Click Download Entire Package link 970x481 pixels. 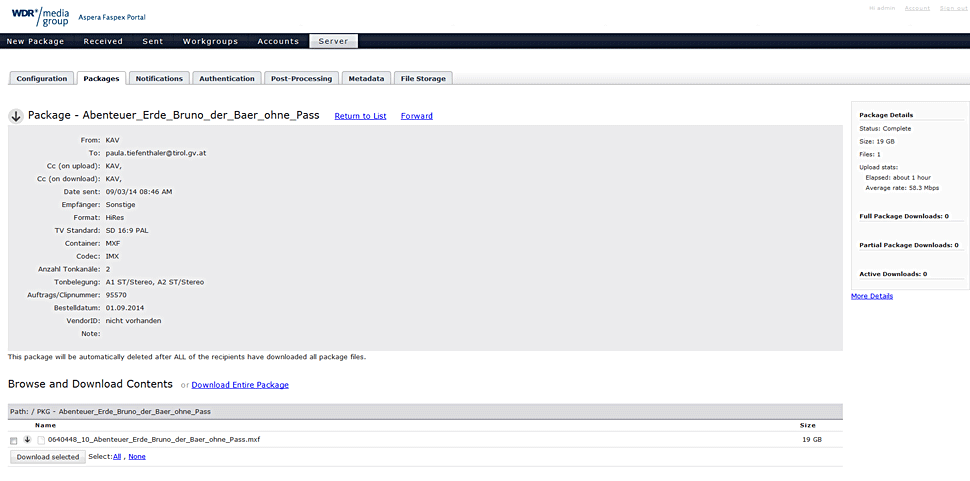(240, 385)
